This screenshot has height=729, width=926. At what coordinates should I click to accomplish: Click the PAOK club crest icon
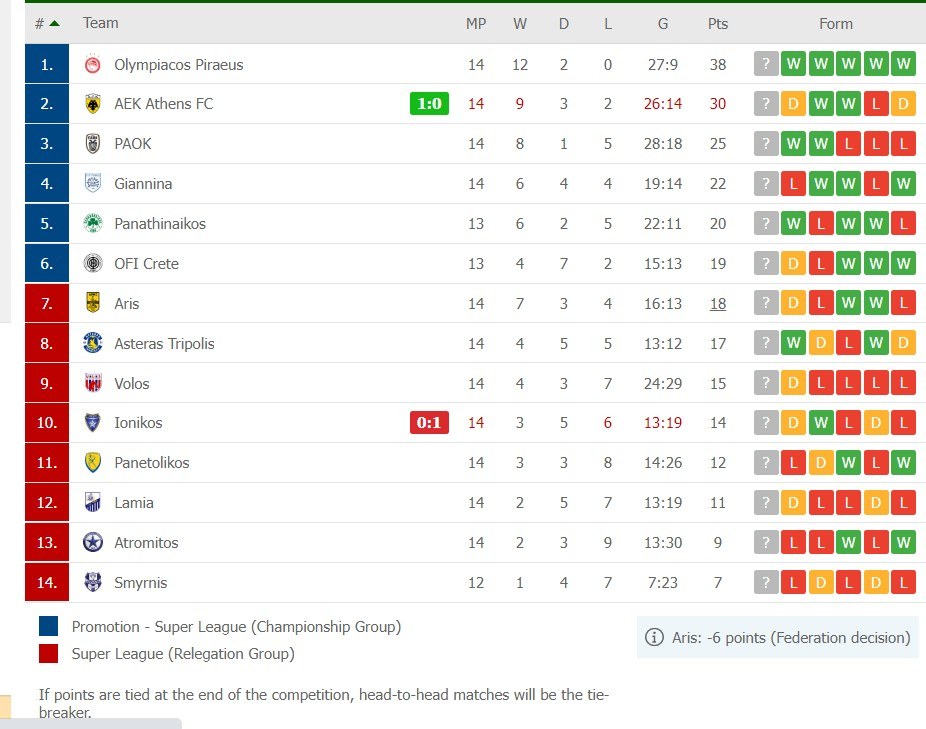tap(93, 144)
